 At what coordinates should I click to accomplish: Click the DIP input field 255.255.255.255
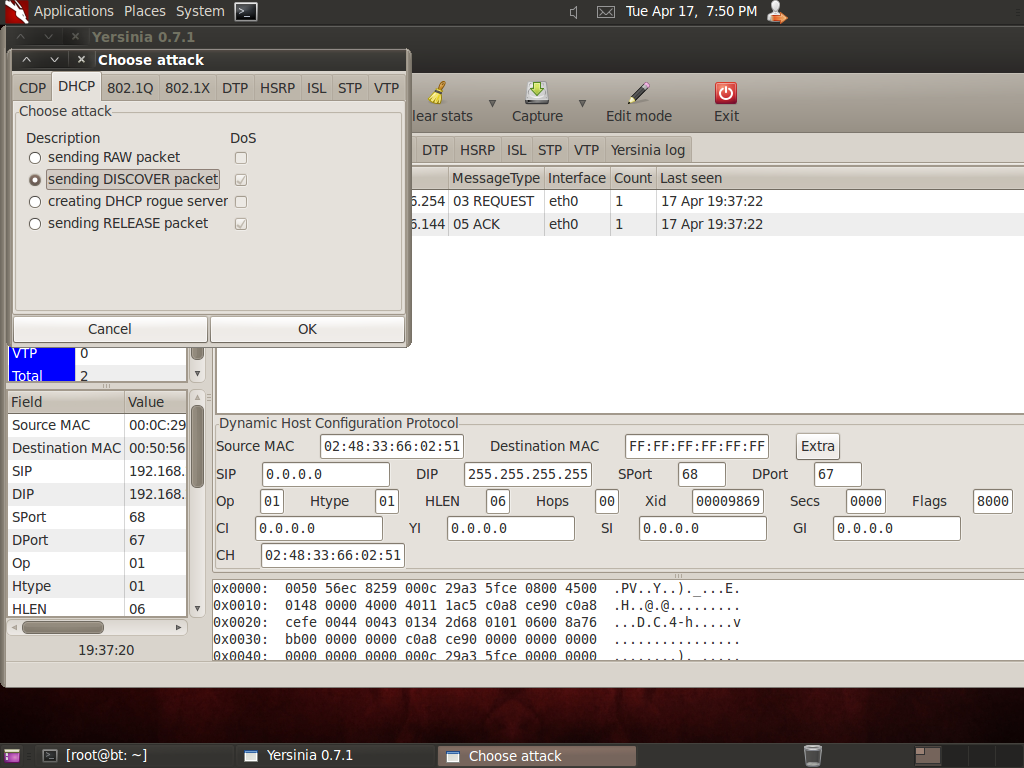click(x=528, y=474)
